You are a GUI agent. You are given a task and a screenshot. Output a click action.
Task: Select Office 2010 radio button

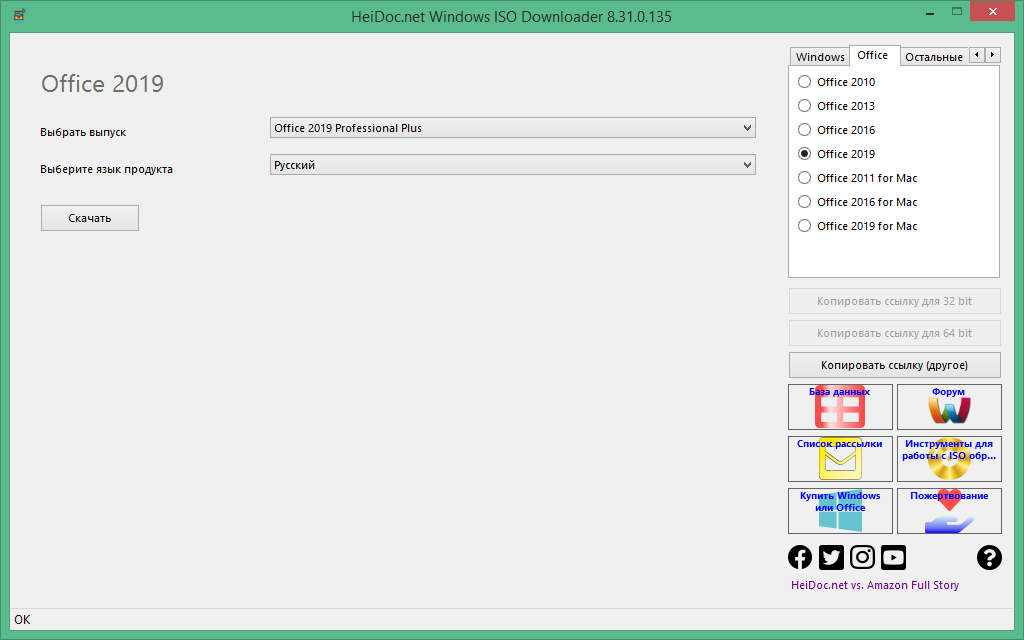point(805,82)
